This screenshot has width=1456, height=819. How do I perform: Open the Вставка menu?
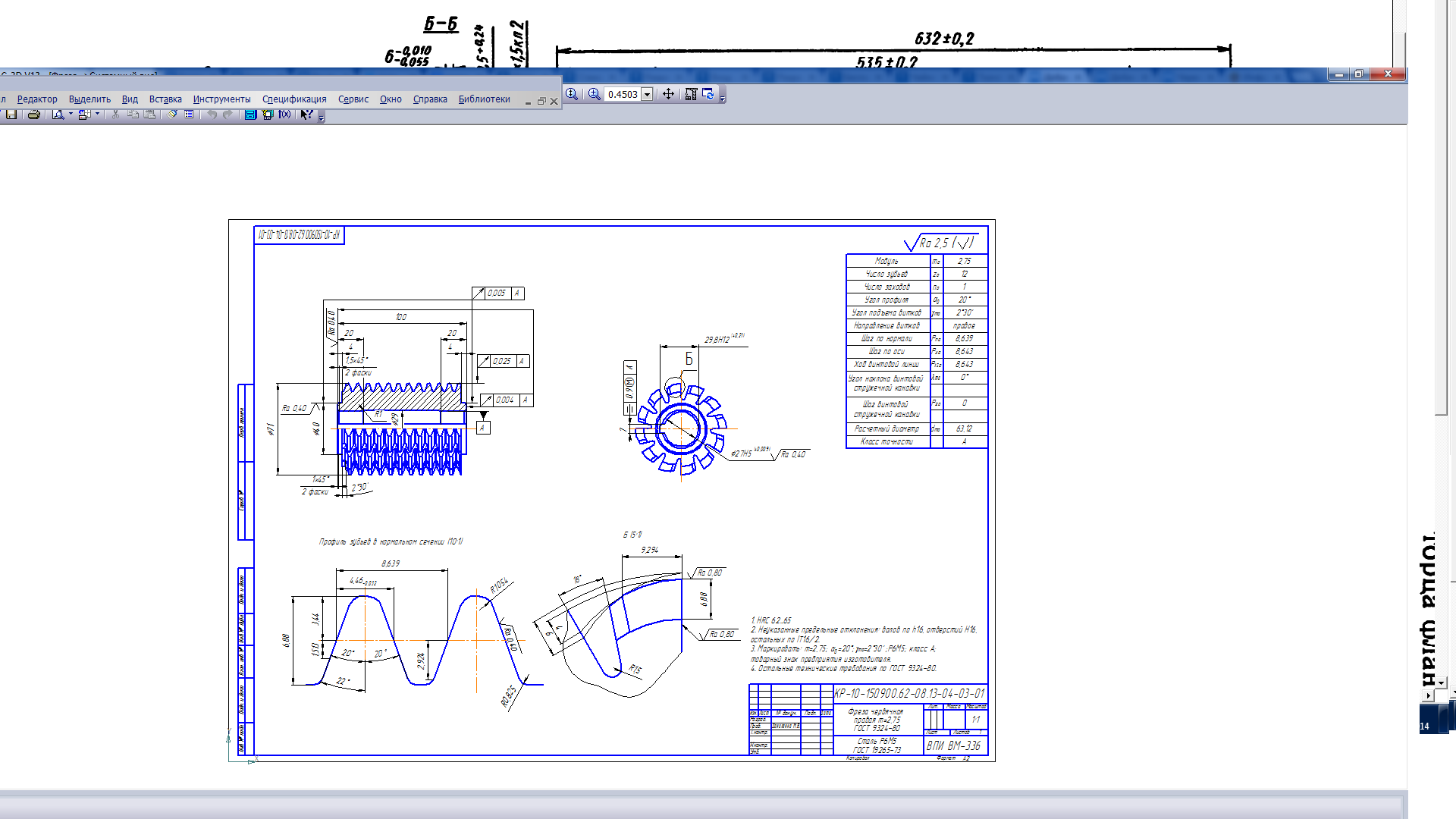165,99
